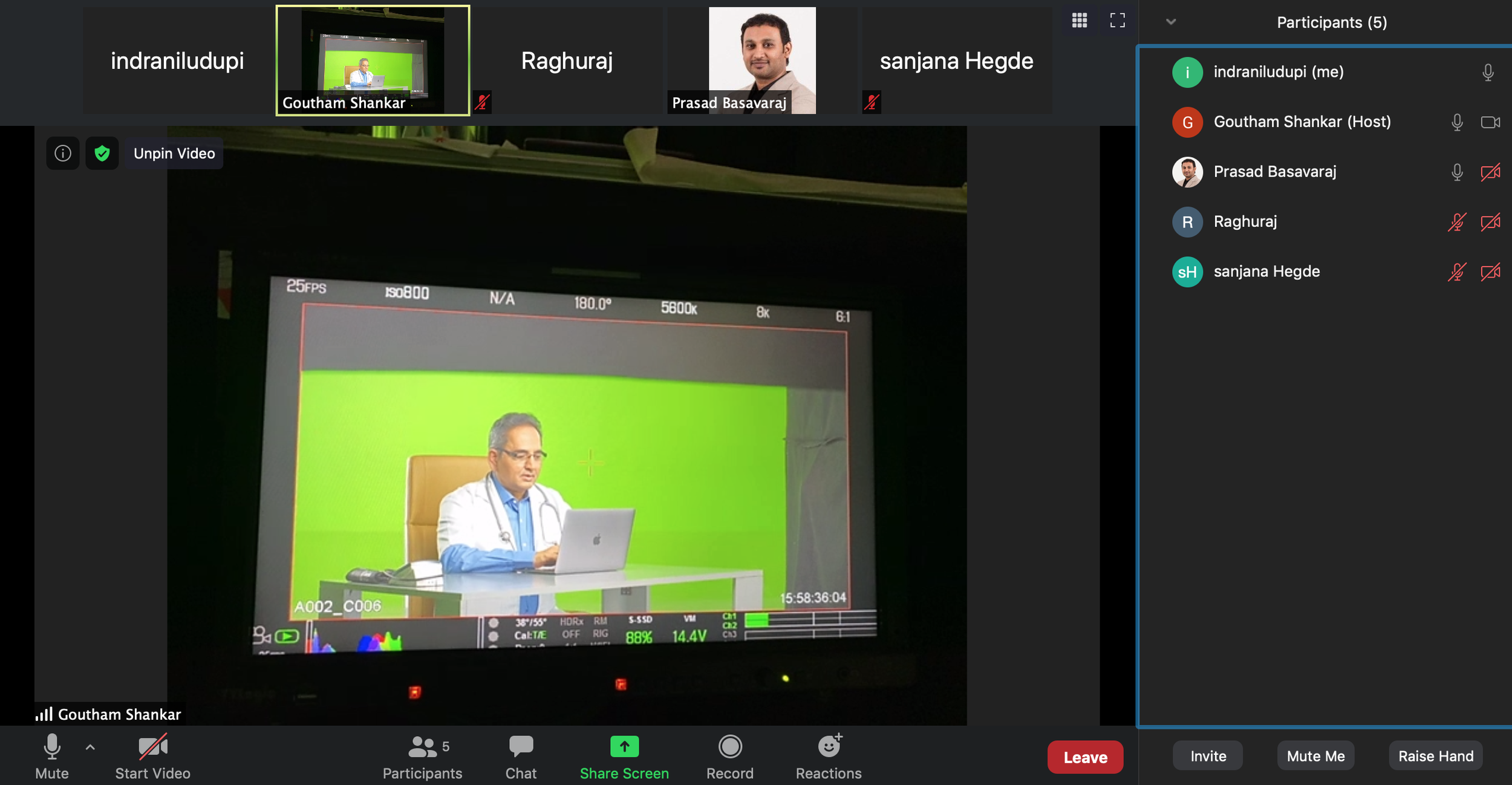Collapse Participants panel with chevron
The height and width of the screenshot is (785, 1512).
pyautogui.click(x=1171, y=22)
